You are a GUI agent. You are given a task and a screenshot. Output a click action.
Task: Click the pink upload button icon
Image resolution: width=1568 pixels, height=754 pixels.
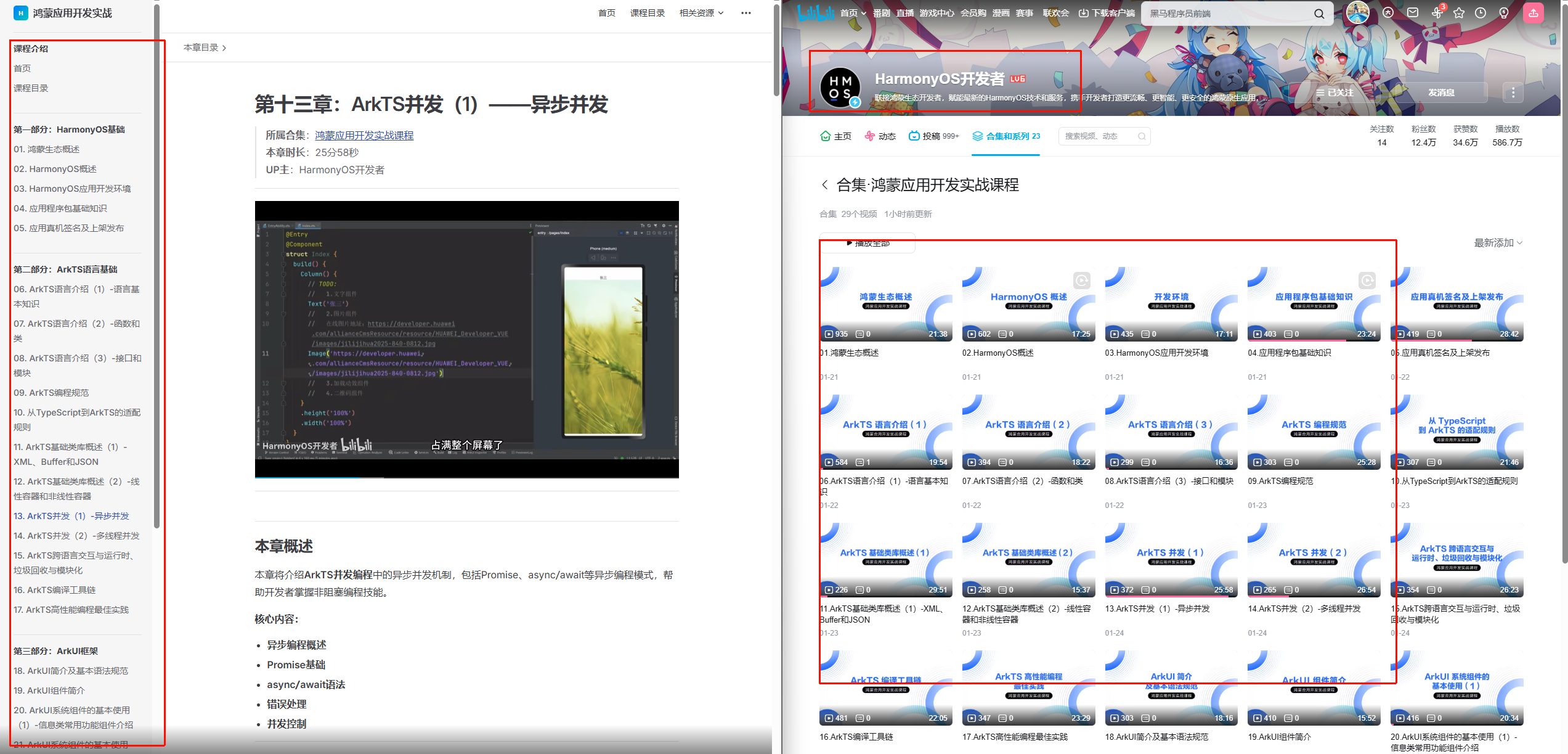pos(1533,13)
